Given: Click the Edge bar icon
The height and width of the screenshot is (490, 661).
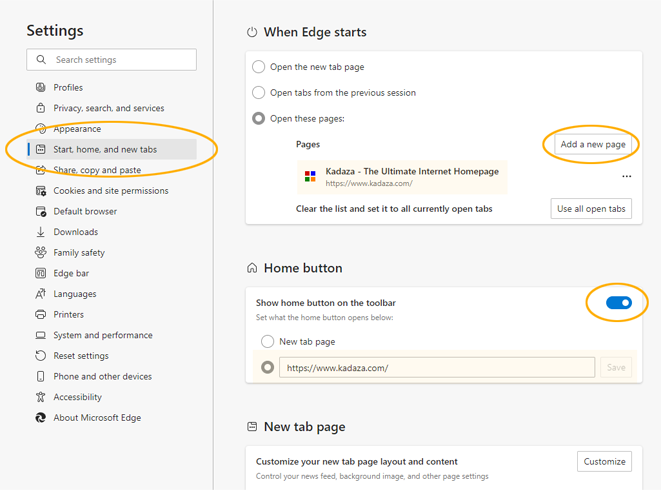Looking at the screenshot, I should [40, 273].
